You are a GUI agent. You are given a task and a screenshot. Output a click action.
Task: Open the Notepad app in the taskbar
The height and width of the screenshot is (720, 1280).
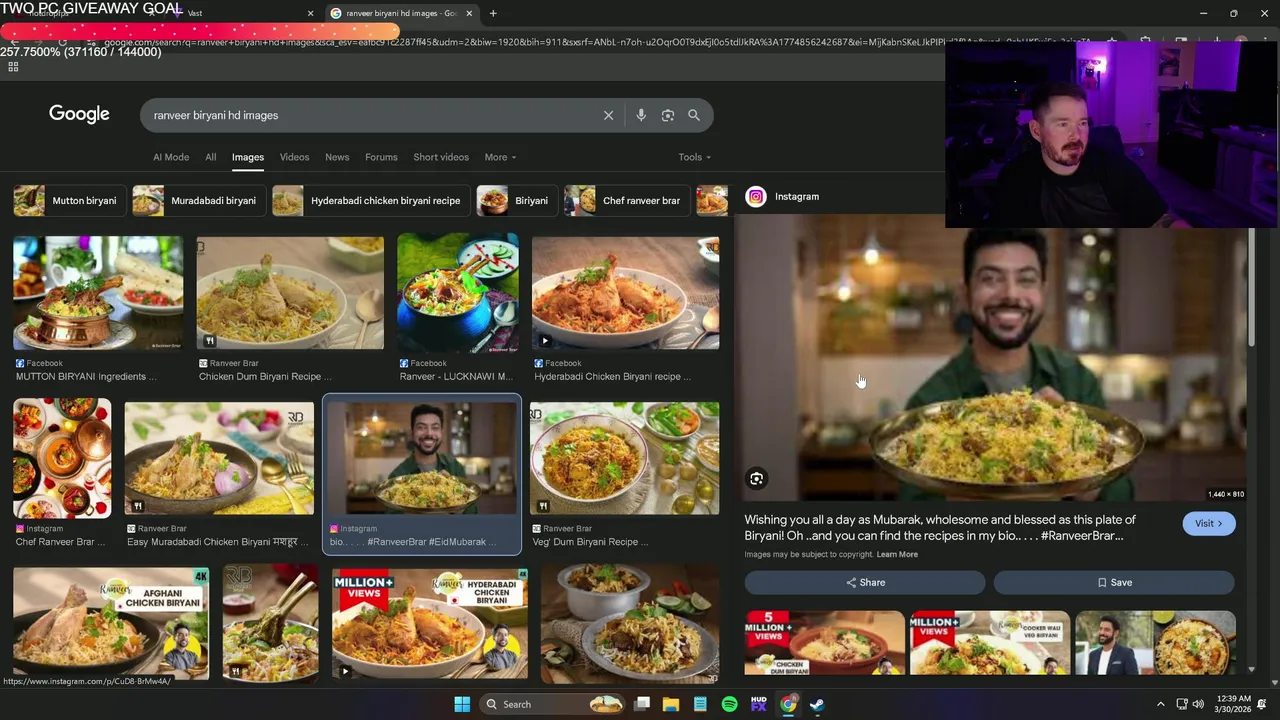click(700, 704)
